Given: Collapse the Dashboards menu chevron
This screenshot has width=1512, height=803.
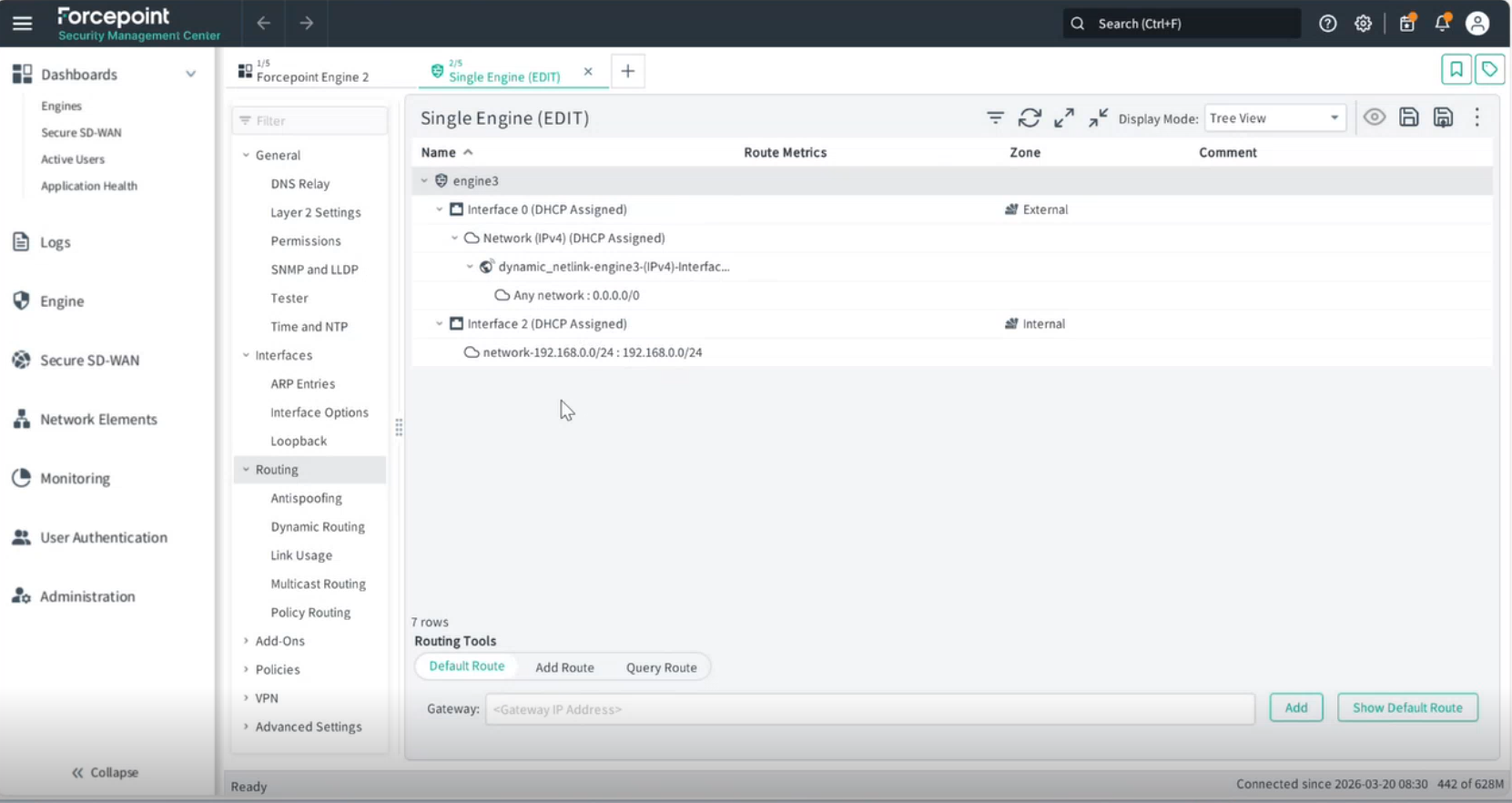Looking at the screenshot, I should pyautogui.click(x=190, y=75).
